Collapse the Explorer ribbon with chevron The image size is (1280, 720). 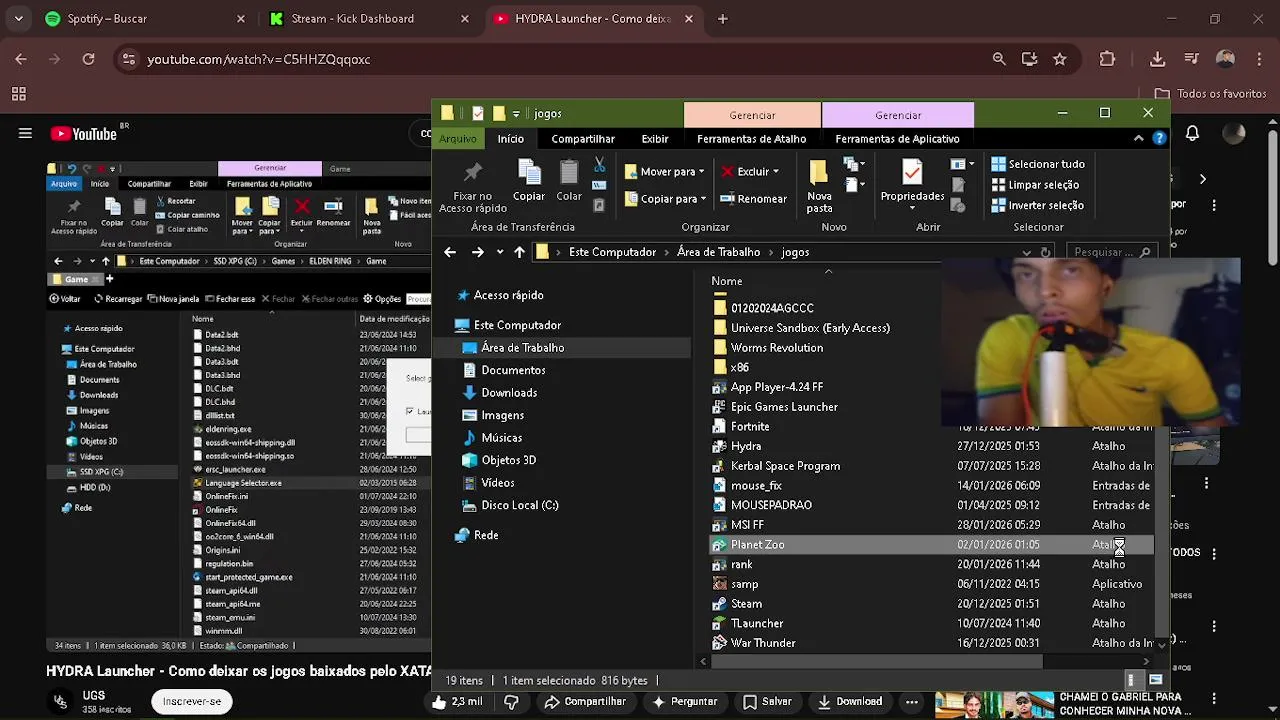point(1138,139)
